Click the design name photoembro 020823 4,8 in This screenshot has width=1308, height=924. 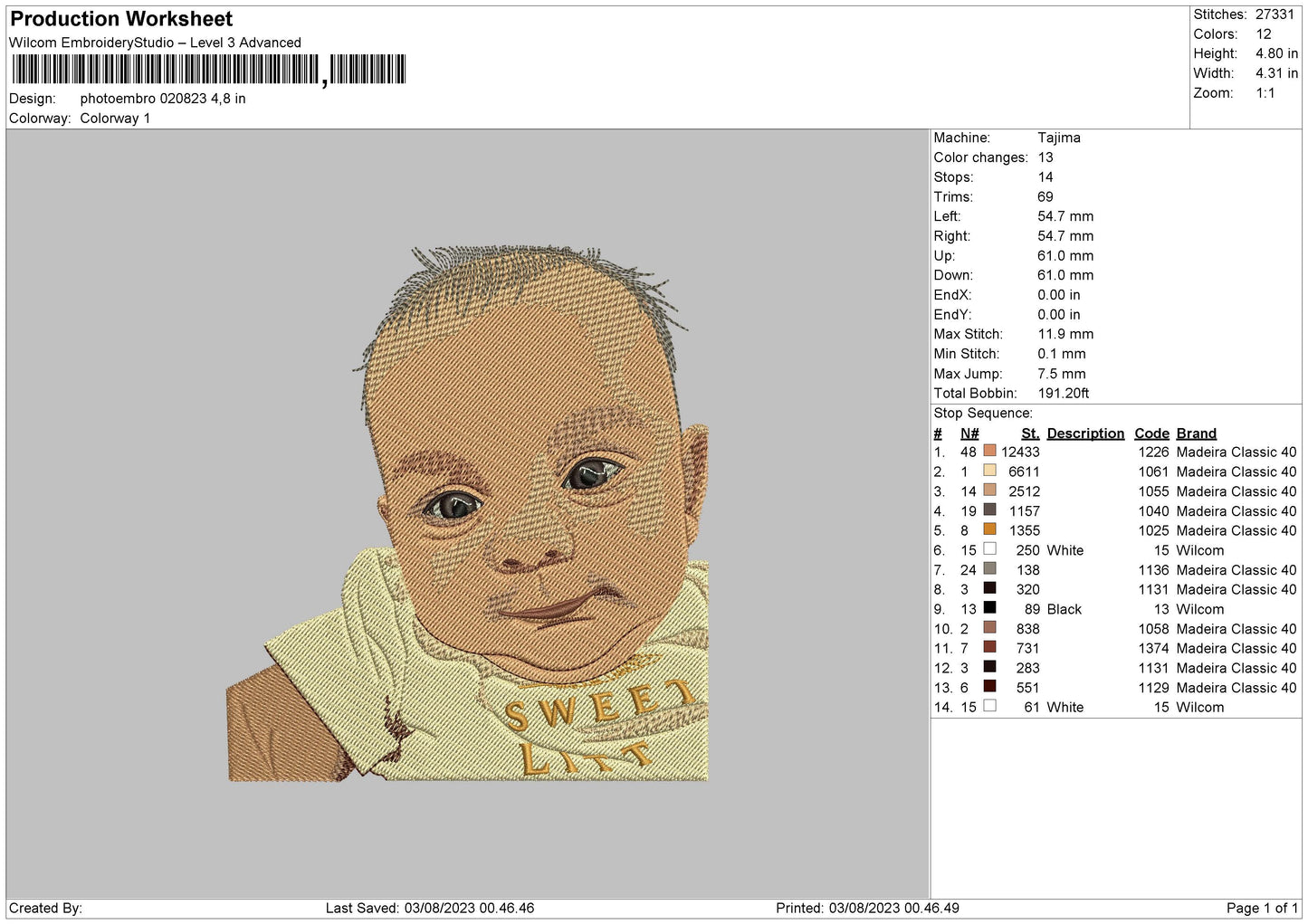(163, 99)
